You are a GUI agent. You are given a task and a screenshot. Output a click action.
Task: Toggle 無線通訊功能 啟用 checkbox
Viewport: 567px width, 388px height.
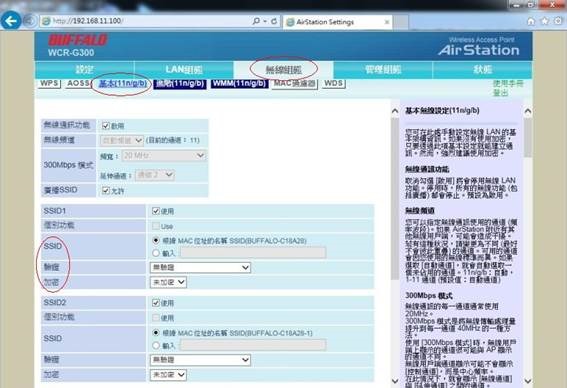(x=106, y=126)
